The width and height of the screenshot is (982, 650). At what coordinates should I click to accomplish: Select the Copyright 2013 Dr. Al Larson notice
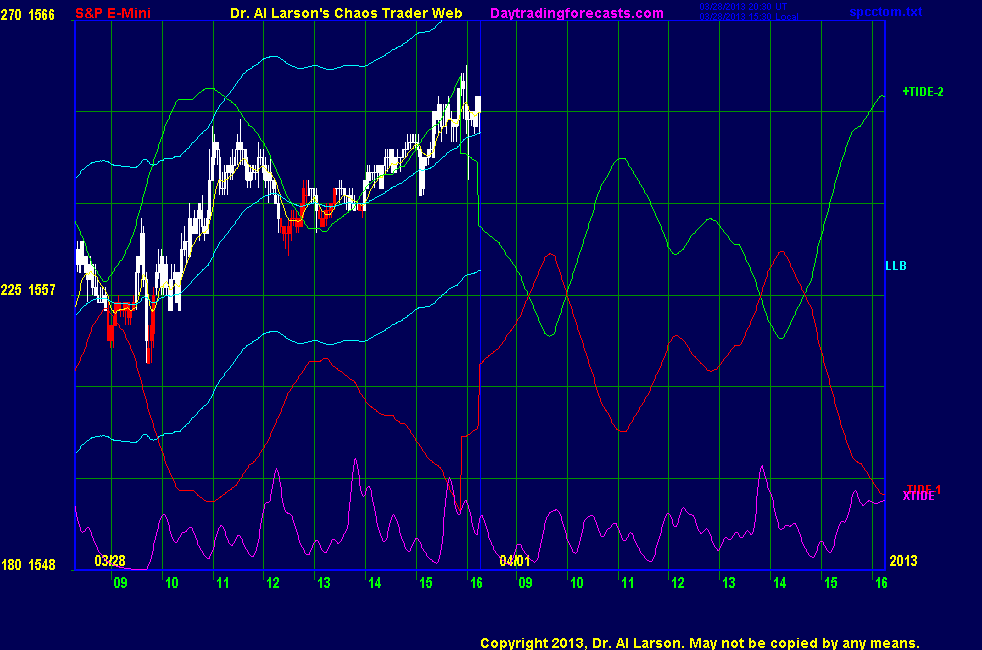(x=700, y=643)
